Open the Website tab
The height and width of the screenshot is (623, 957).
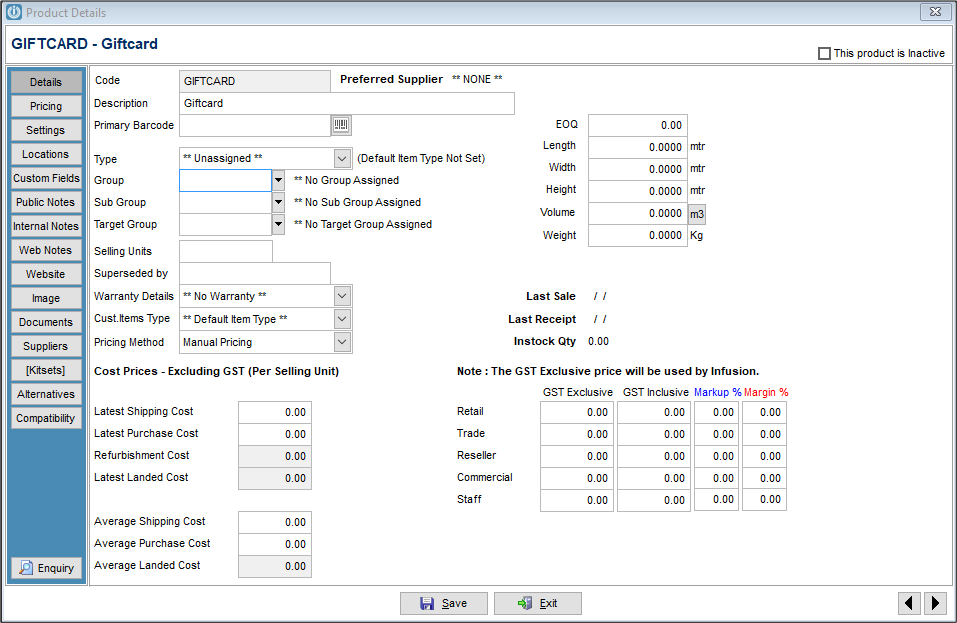(46, 274)
